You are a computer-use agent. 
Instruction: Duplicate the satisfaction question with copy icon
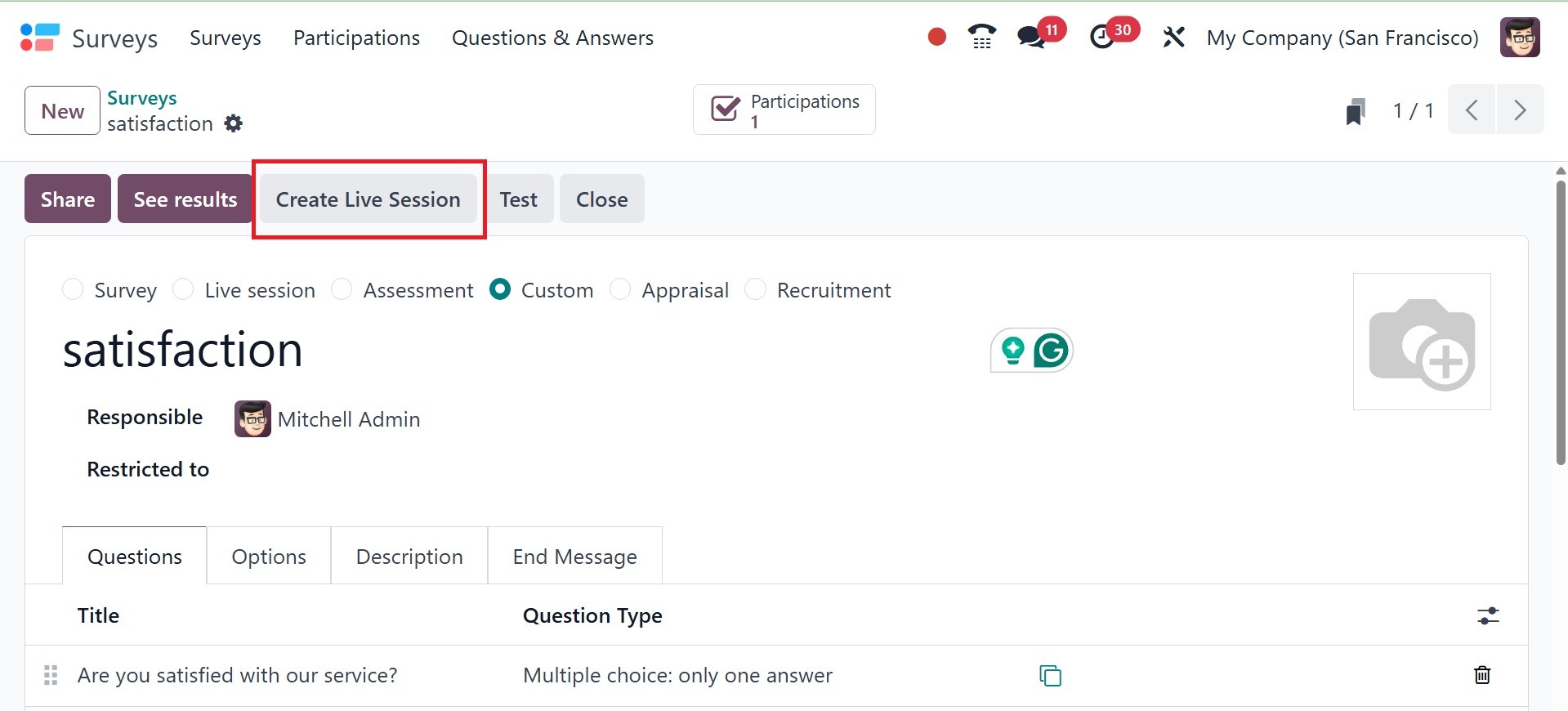1050,676
